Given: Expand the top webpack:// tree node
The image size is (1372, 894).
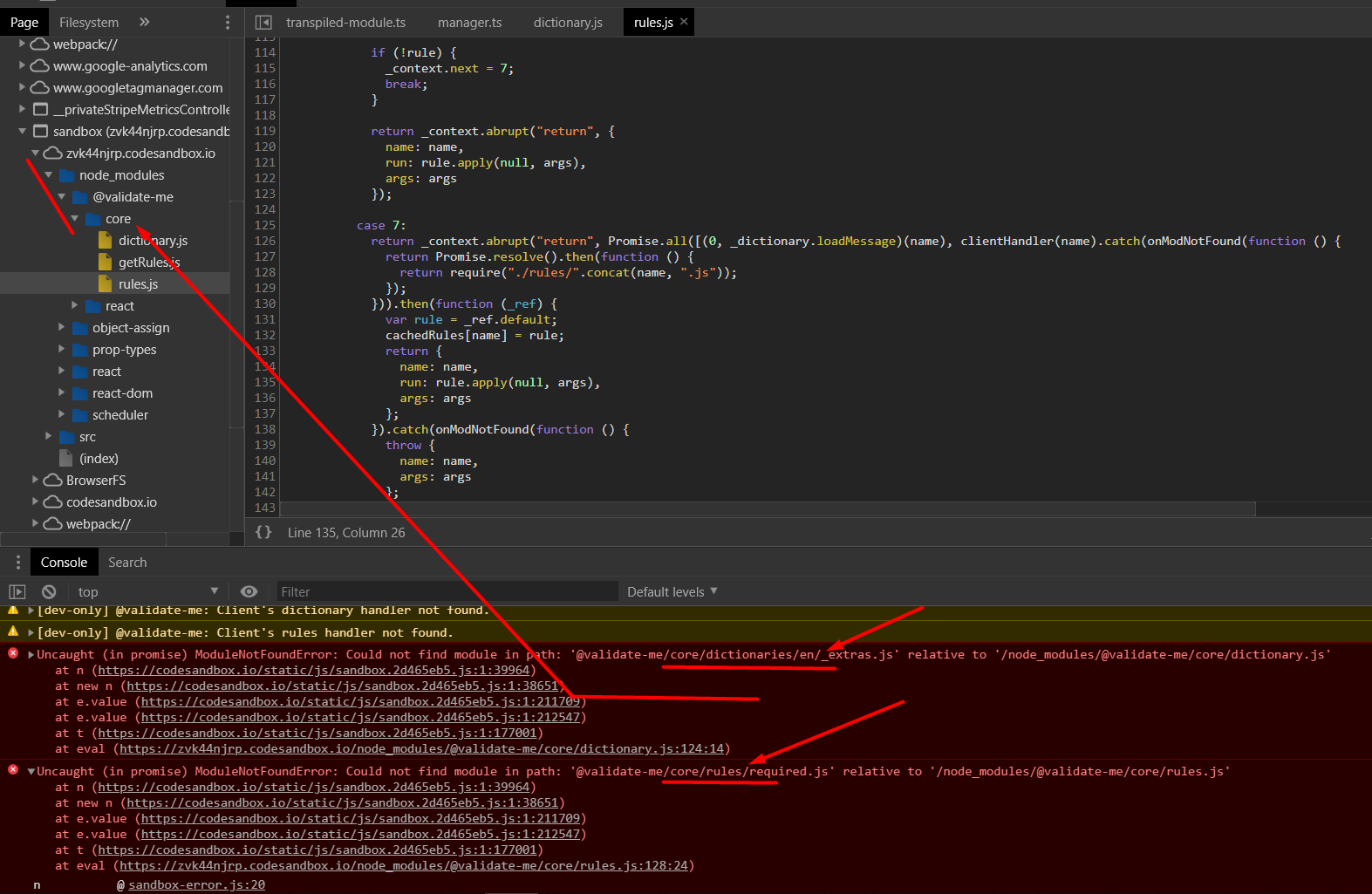Looking at the screenshot, I should [22, 44].
